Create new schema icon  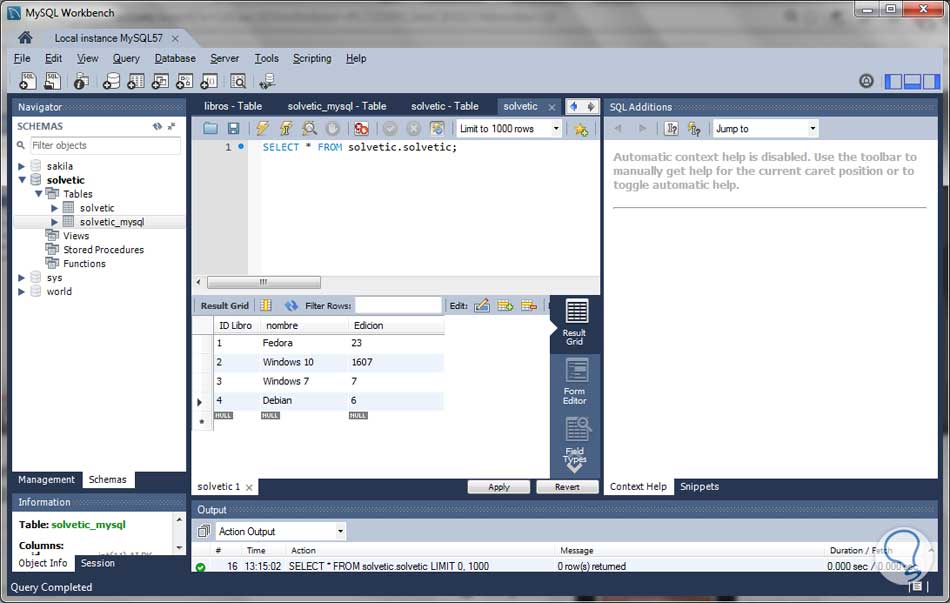[x=111, y=81]
